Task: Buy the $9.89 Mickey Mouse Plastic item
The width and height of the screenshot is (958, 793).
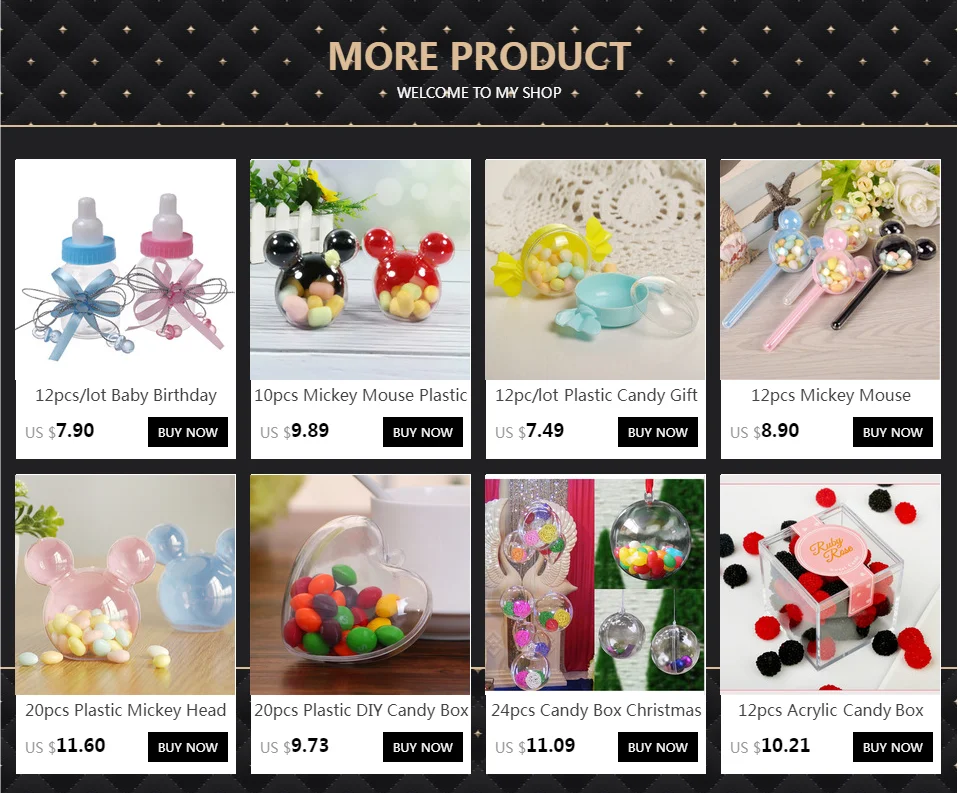Action: [x=423, y=432]
